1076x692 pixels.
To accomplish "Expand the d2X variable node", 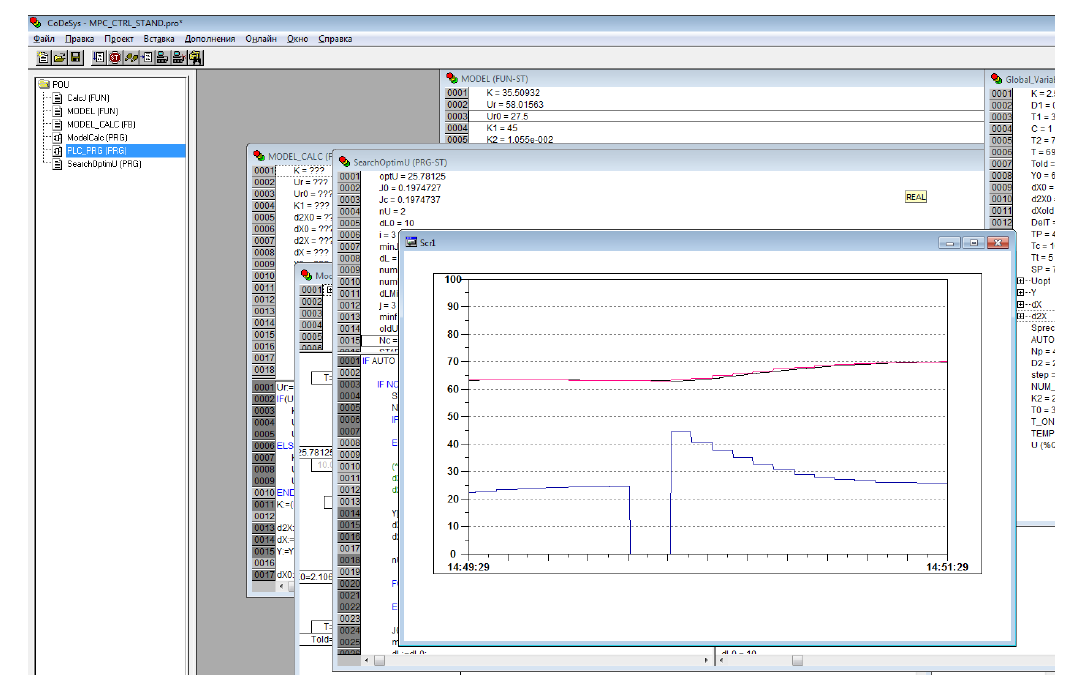I will coord(1020,316).
